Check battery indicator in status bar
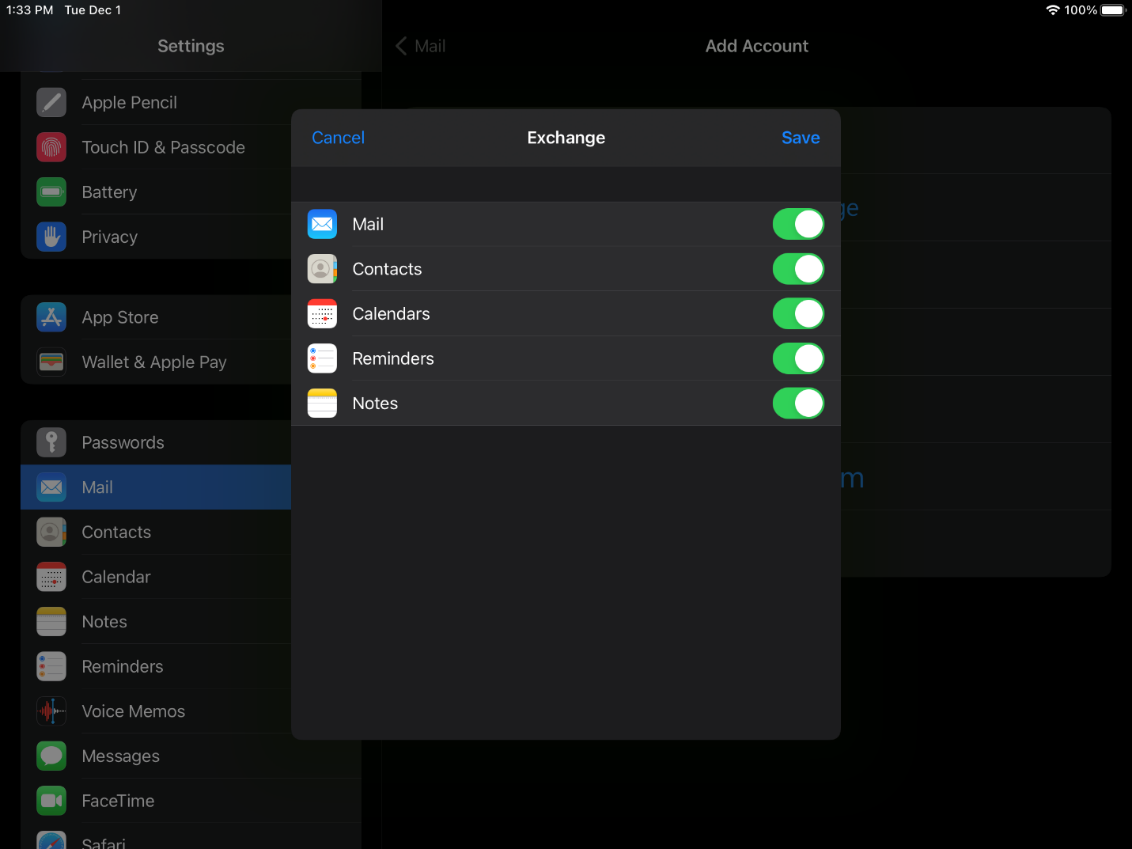This screenshot has height=849, width=1132. click(1113, 10)
